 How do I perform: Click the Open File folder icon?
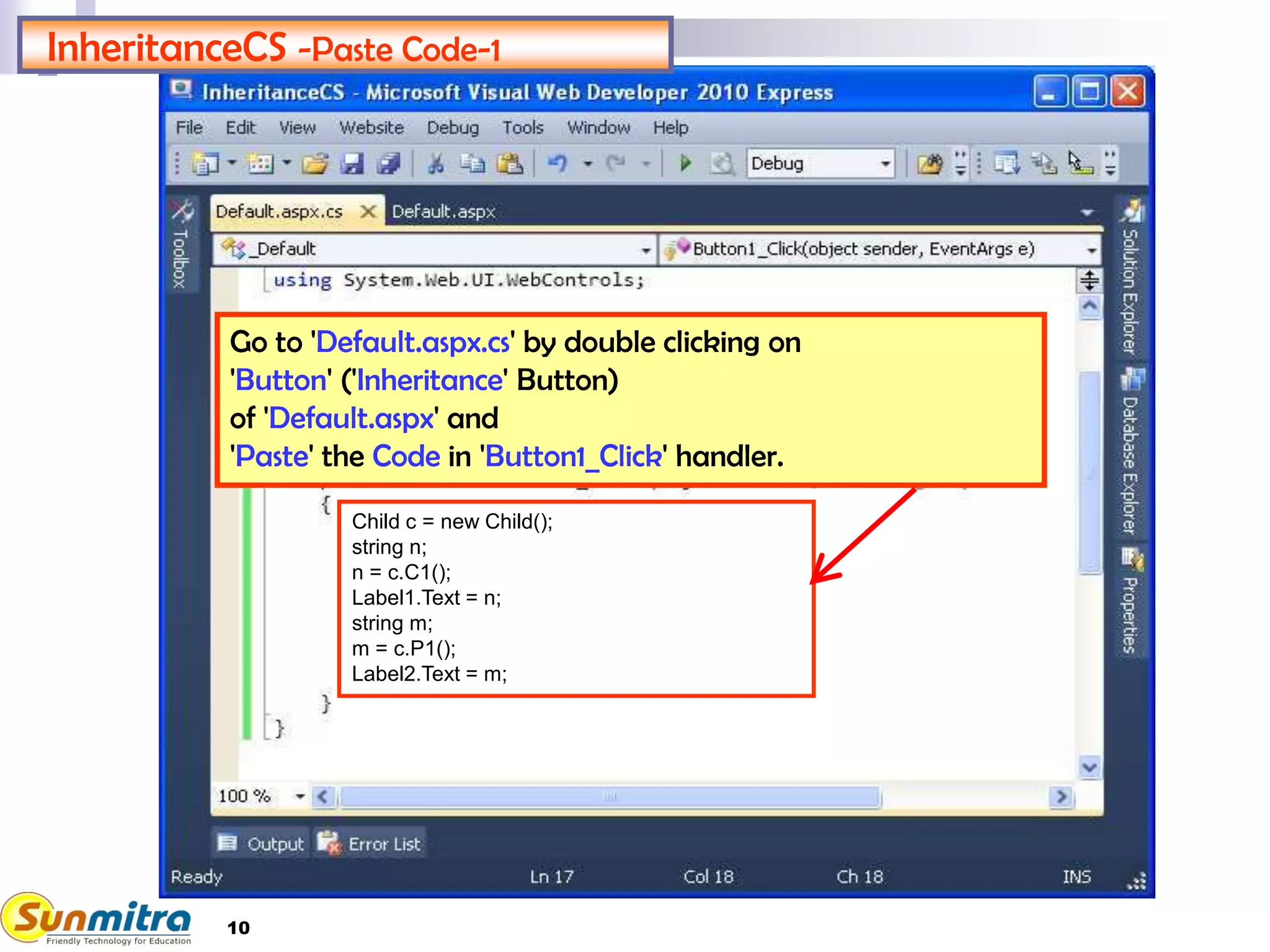(x=316, y=164)
